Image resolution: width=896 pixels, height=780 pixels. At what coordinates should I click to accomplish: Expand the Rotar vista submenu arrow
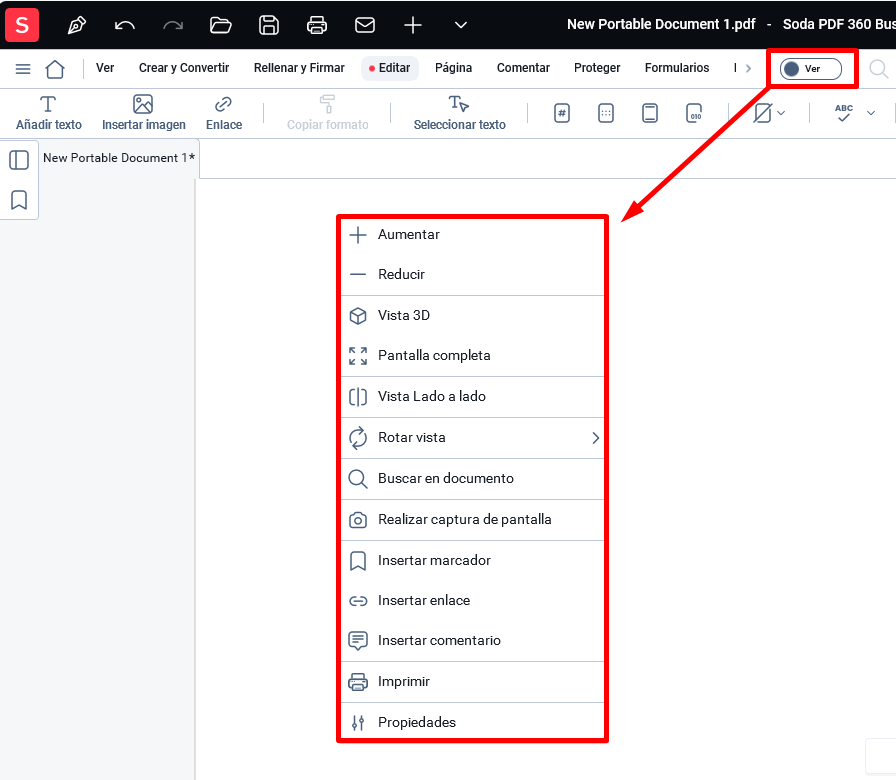point(595,438)
